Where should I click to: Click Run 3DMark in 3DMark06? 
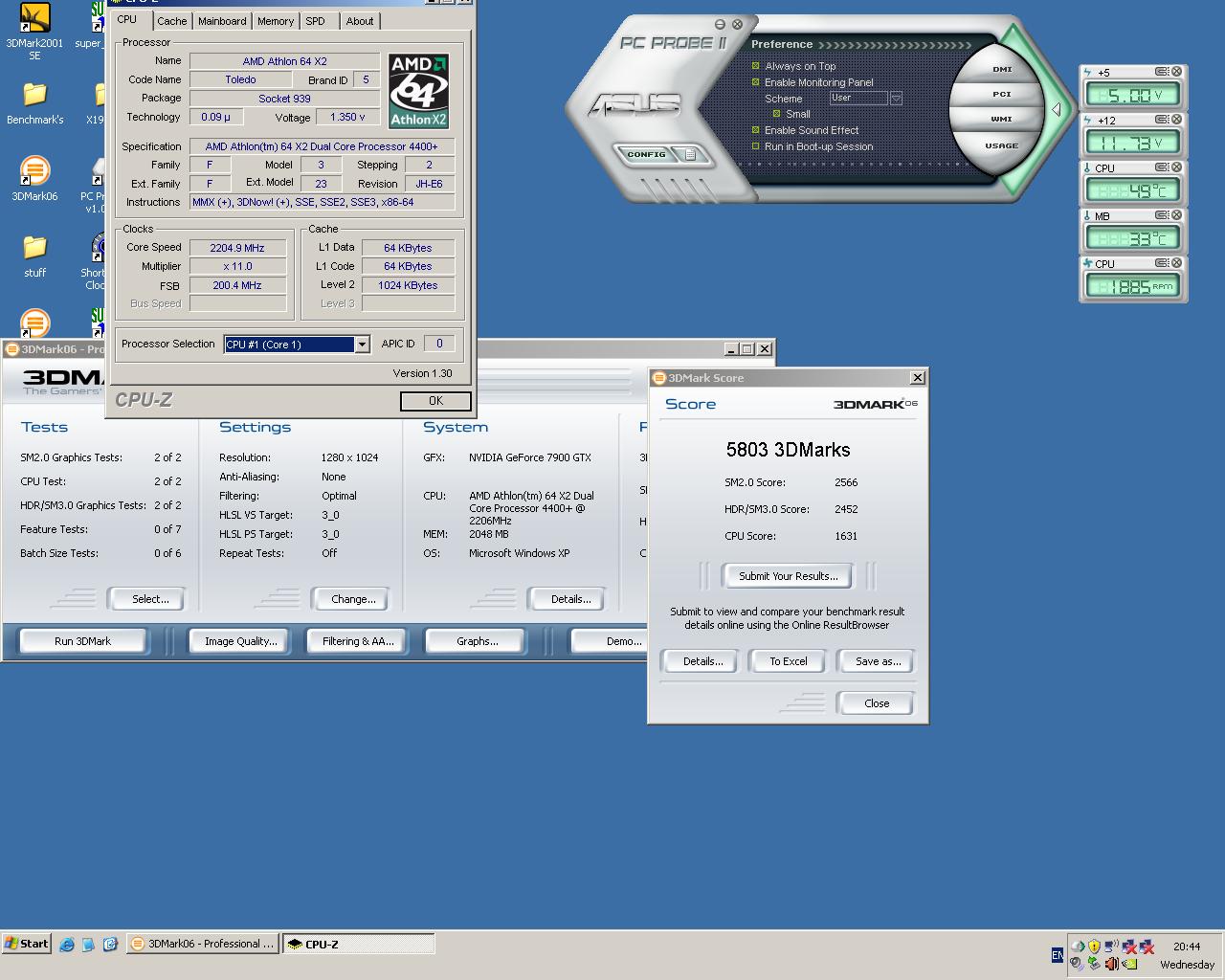point(82,641)
